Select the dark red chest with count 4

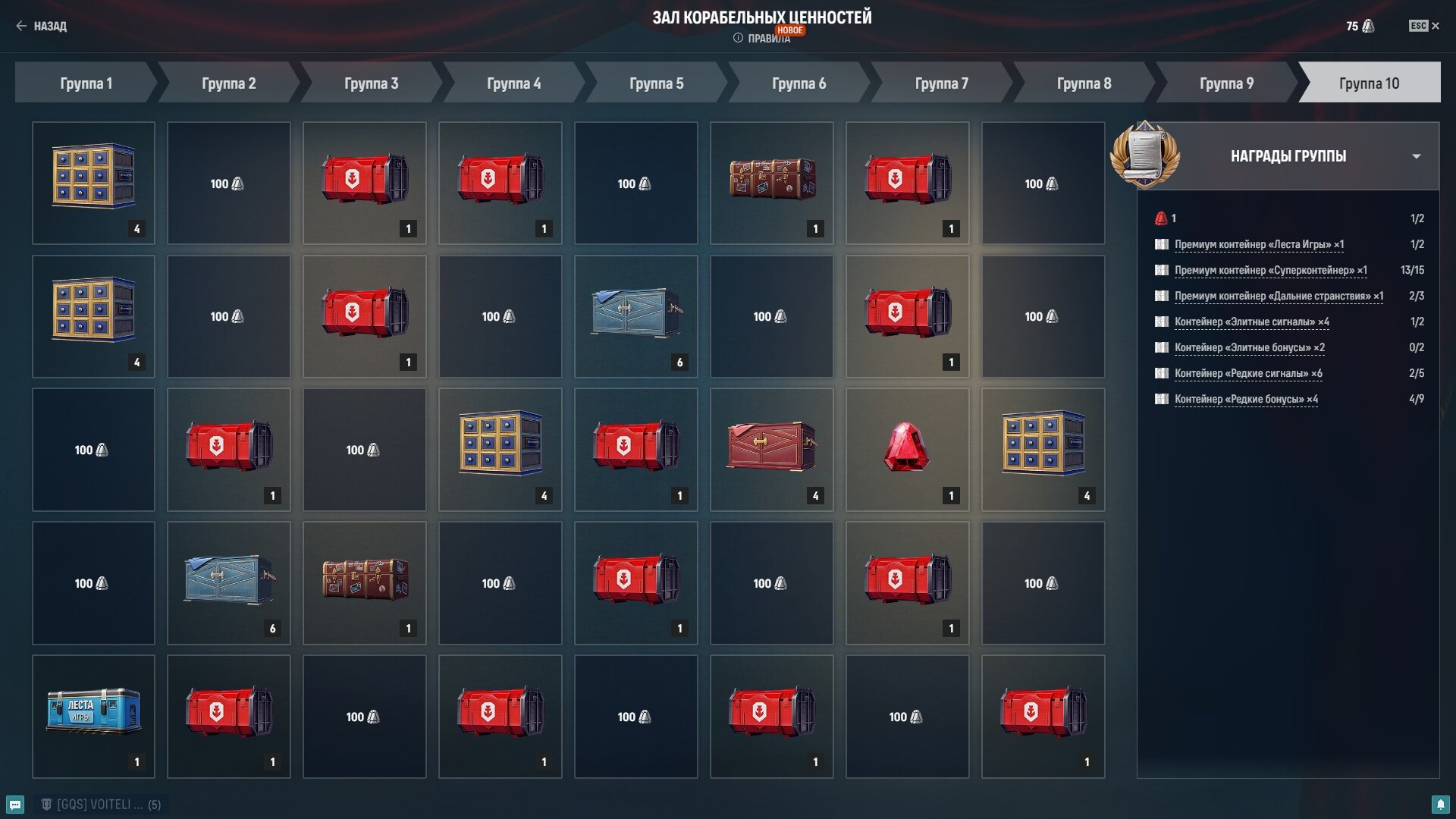pyautogui.click(x=771, y=449)
